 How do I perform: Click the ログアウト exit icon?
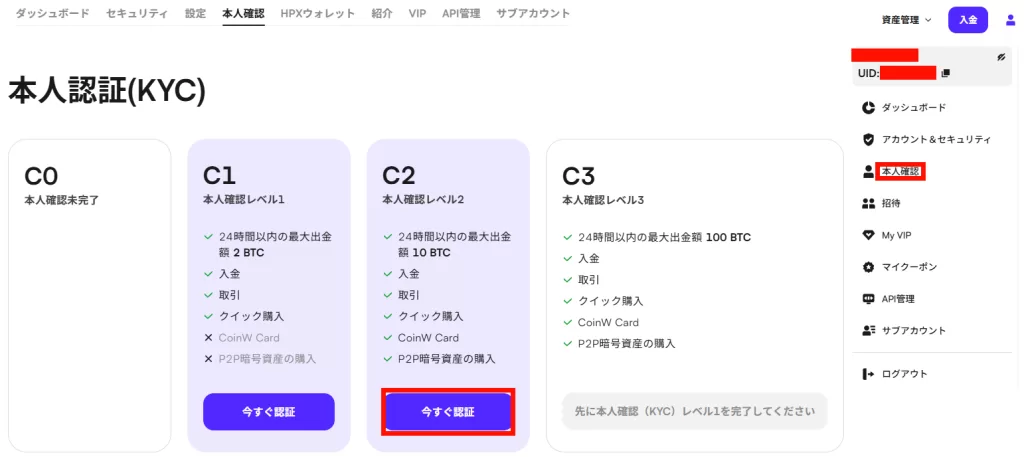868,374
